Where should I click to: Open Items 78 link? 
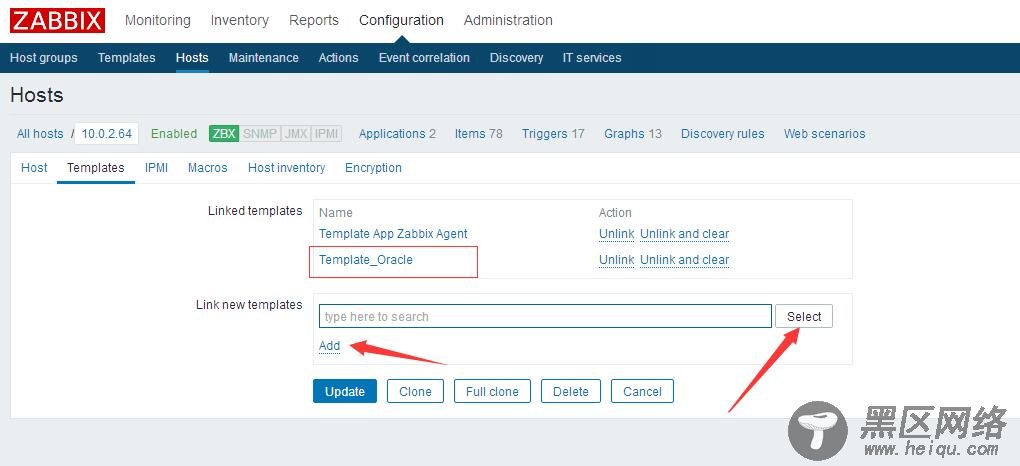pos(479,133)
